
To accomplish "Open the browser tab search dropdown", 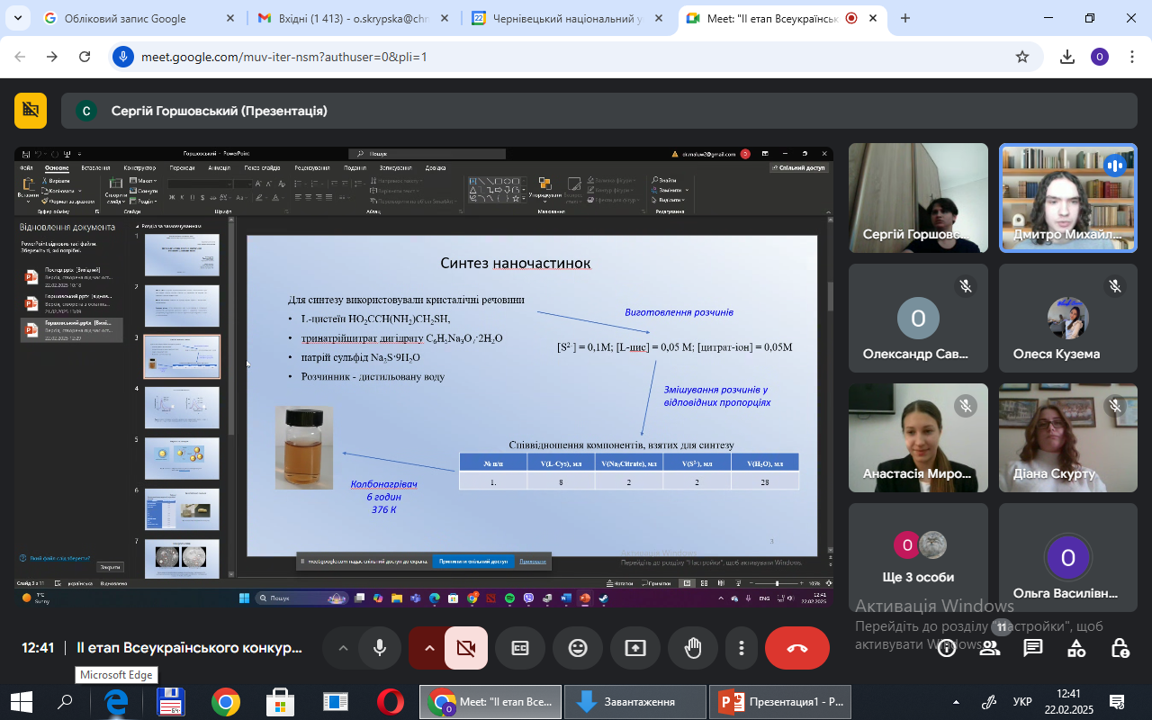I will 18,18.
